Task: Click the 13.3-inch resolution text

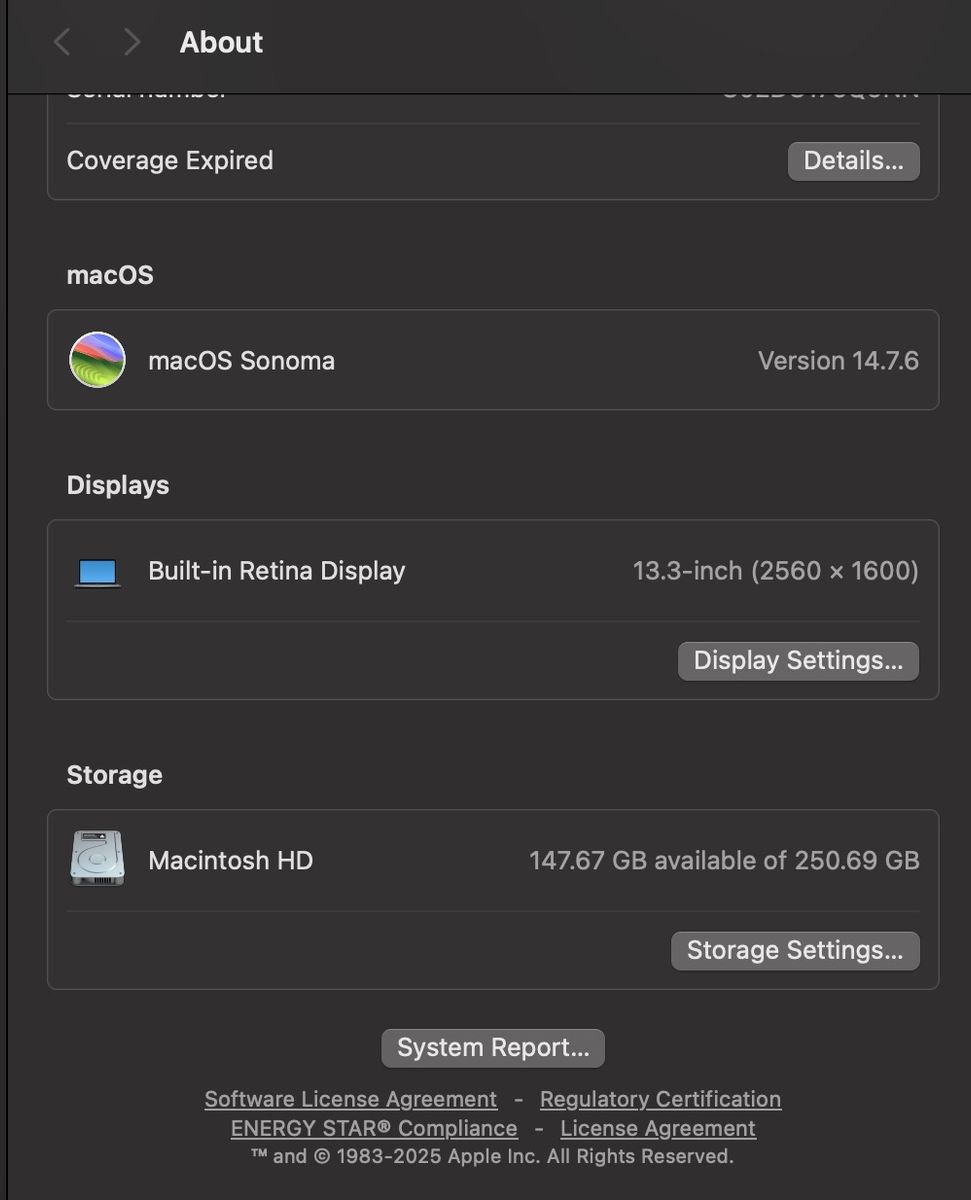Action: point(775,571)
